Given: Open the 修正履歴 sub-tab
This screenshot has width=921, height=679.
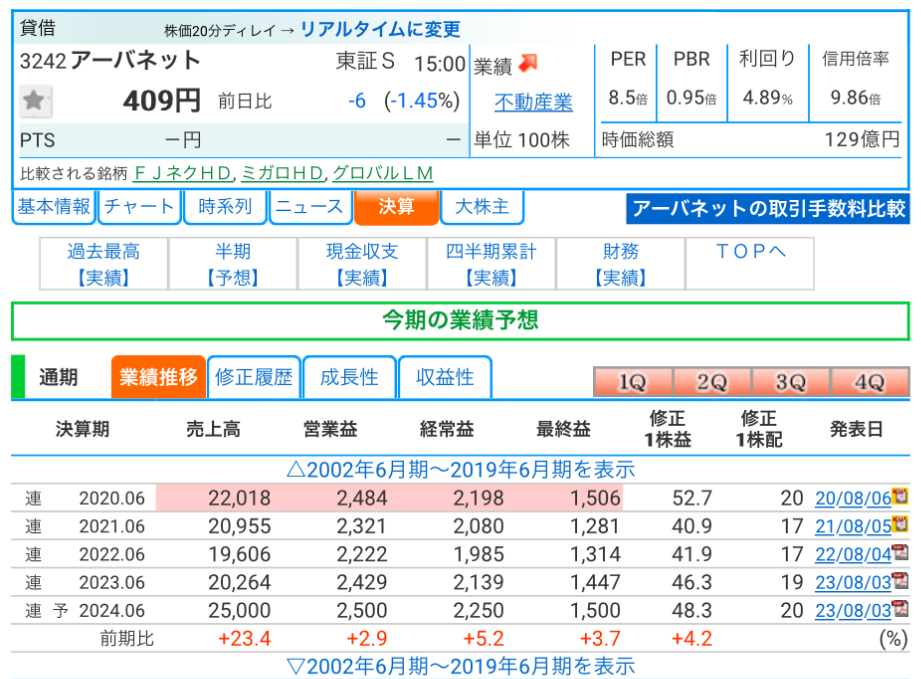Looking at the screenshot, I should point(254,377).
